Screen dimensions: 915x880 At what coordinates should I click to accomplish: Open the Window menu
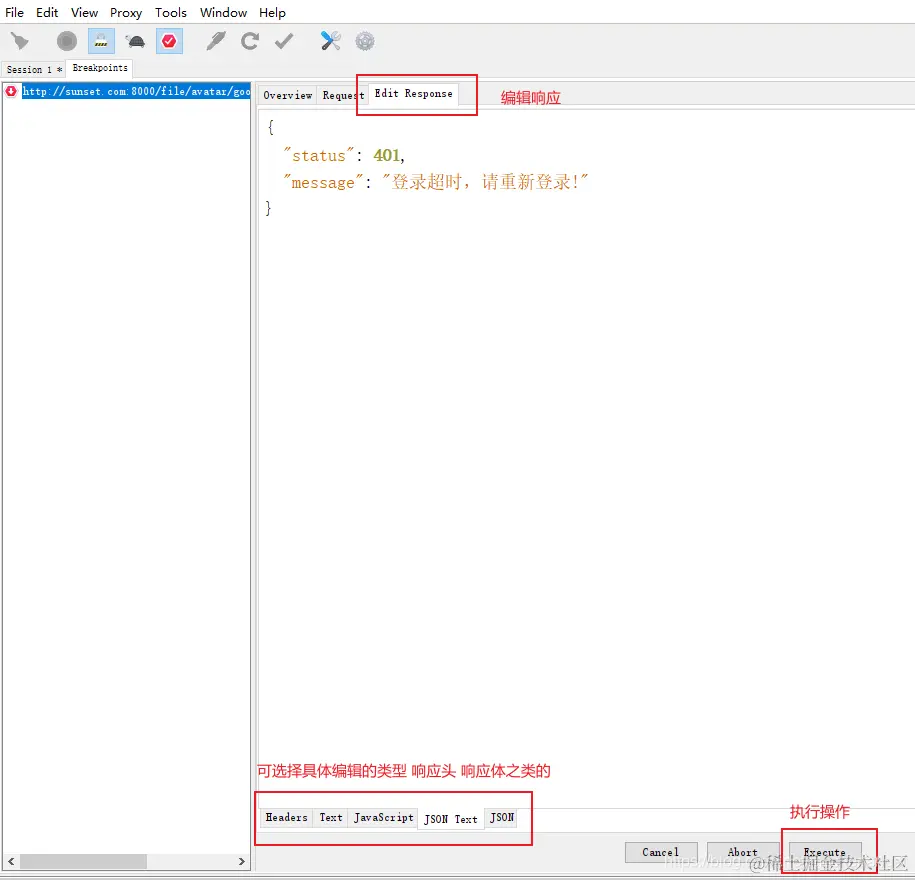coord(223,12)
